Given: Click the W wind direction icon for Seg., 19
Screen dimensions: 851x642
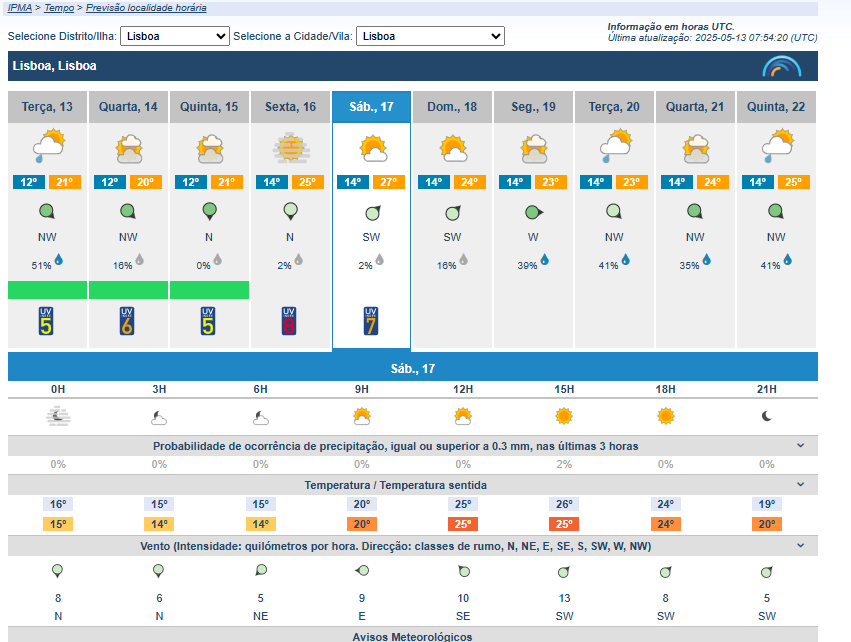Looking at the screenshot, I should pyautogui.click(x=534, y=212).
